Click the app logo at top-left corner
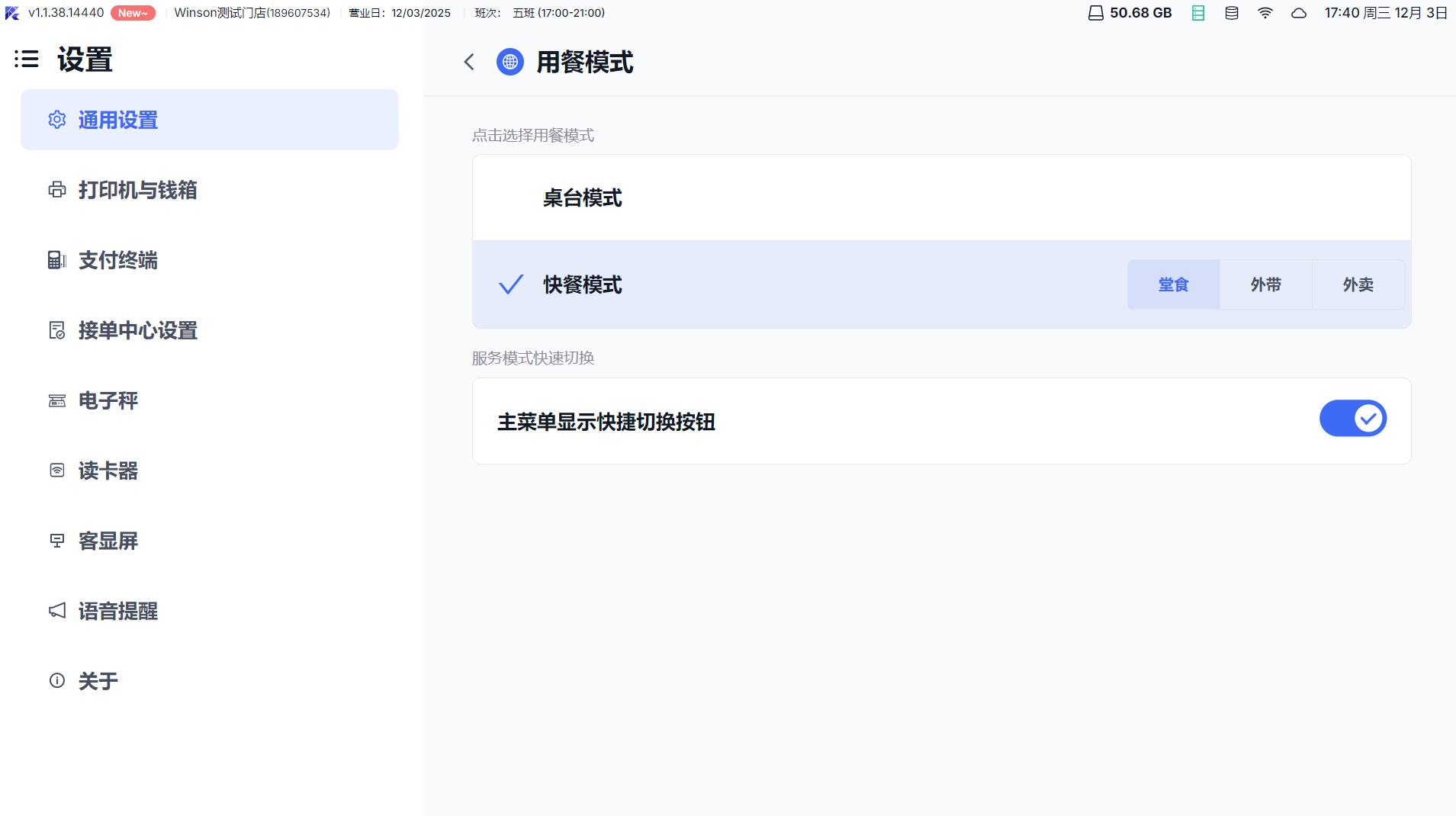The width and height of the screenshot is (1456, 816). point(12,13)
